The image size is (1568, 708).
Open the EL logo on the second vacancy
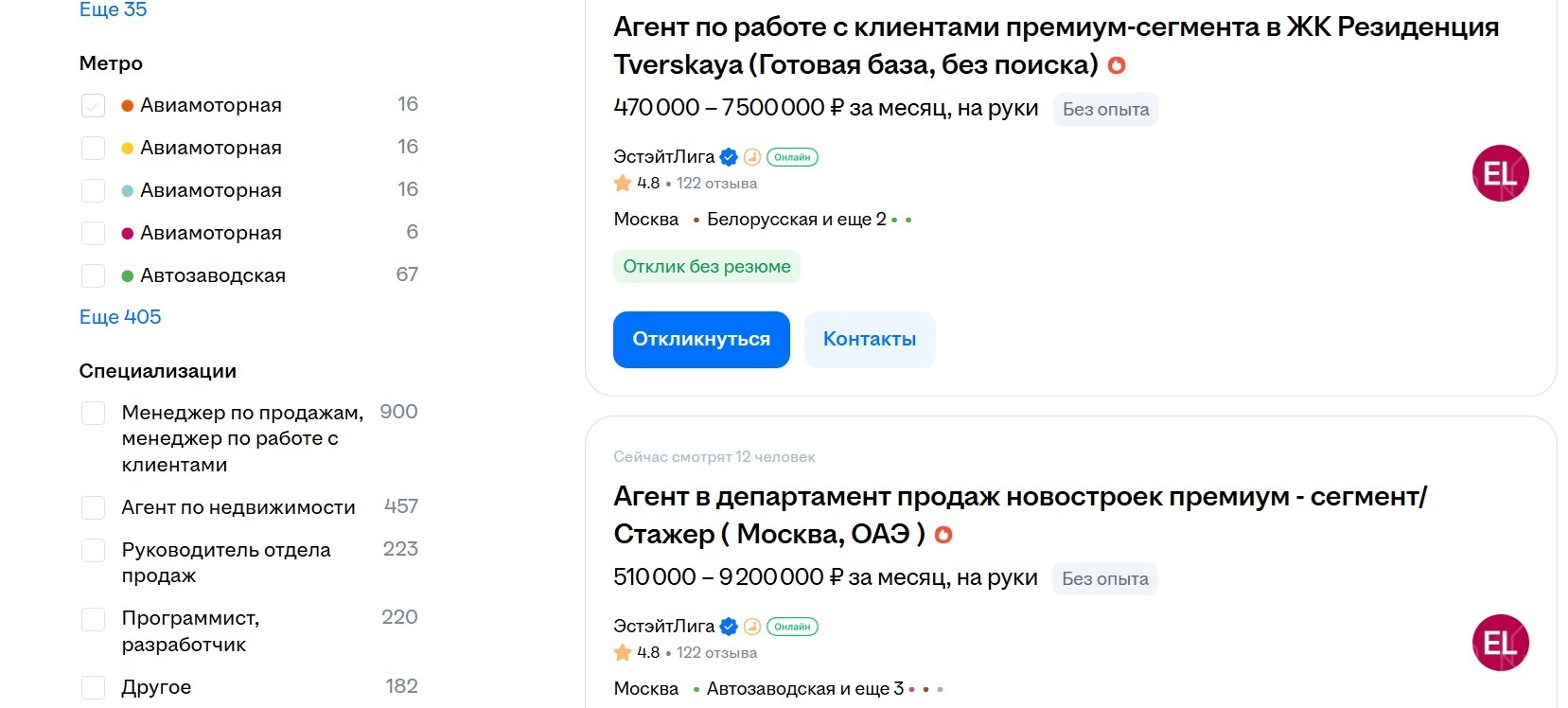[x=1502, y=643]
